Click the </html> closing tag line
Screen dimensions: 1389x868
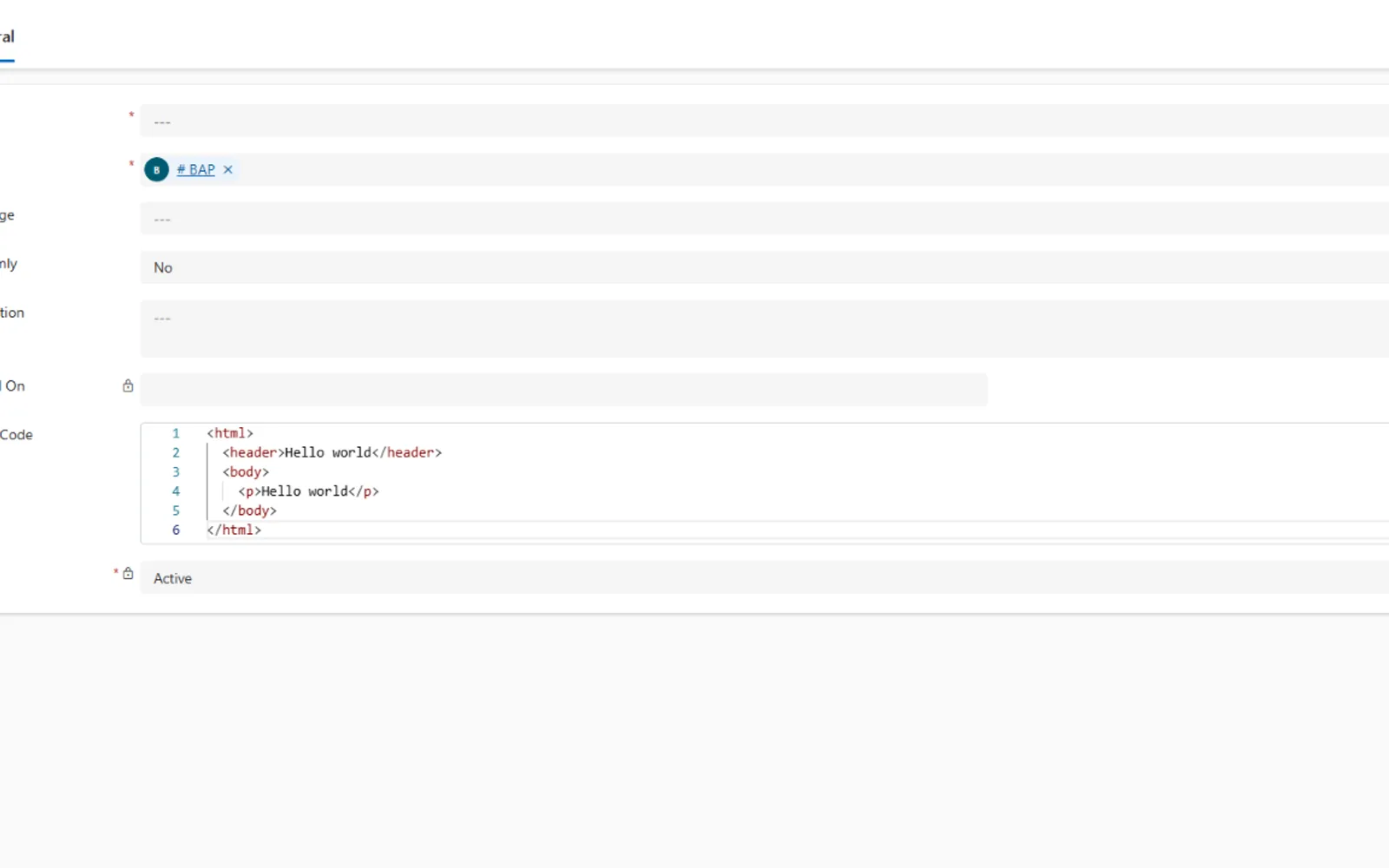point(234,529)
